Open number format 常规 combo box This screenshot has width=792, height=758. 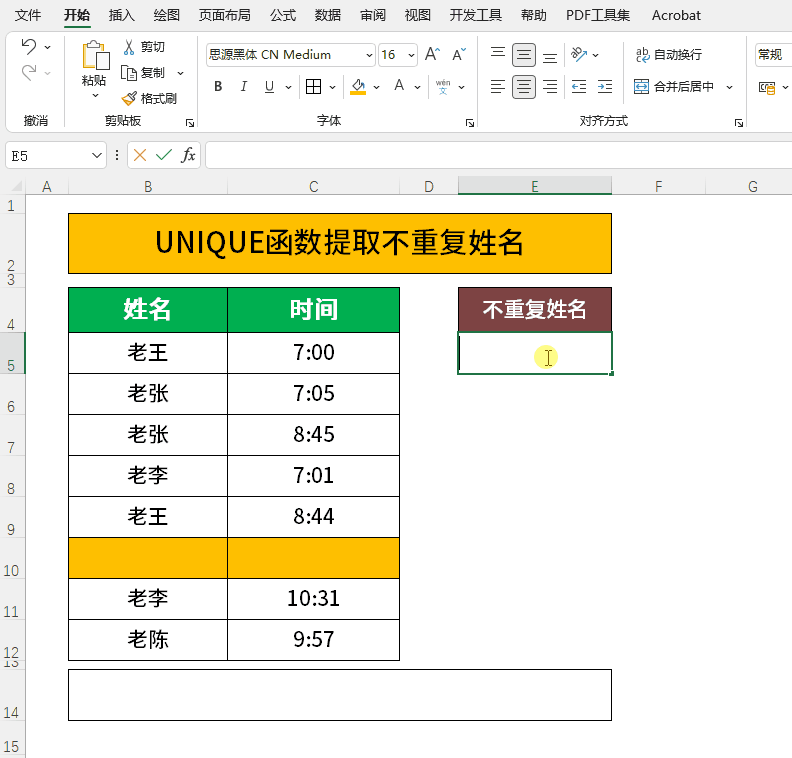(773, 55)
